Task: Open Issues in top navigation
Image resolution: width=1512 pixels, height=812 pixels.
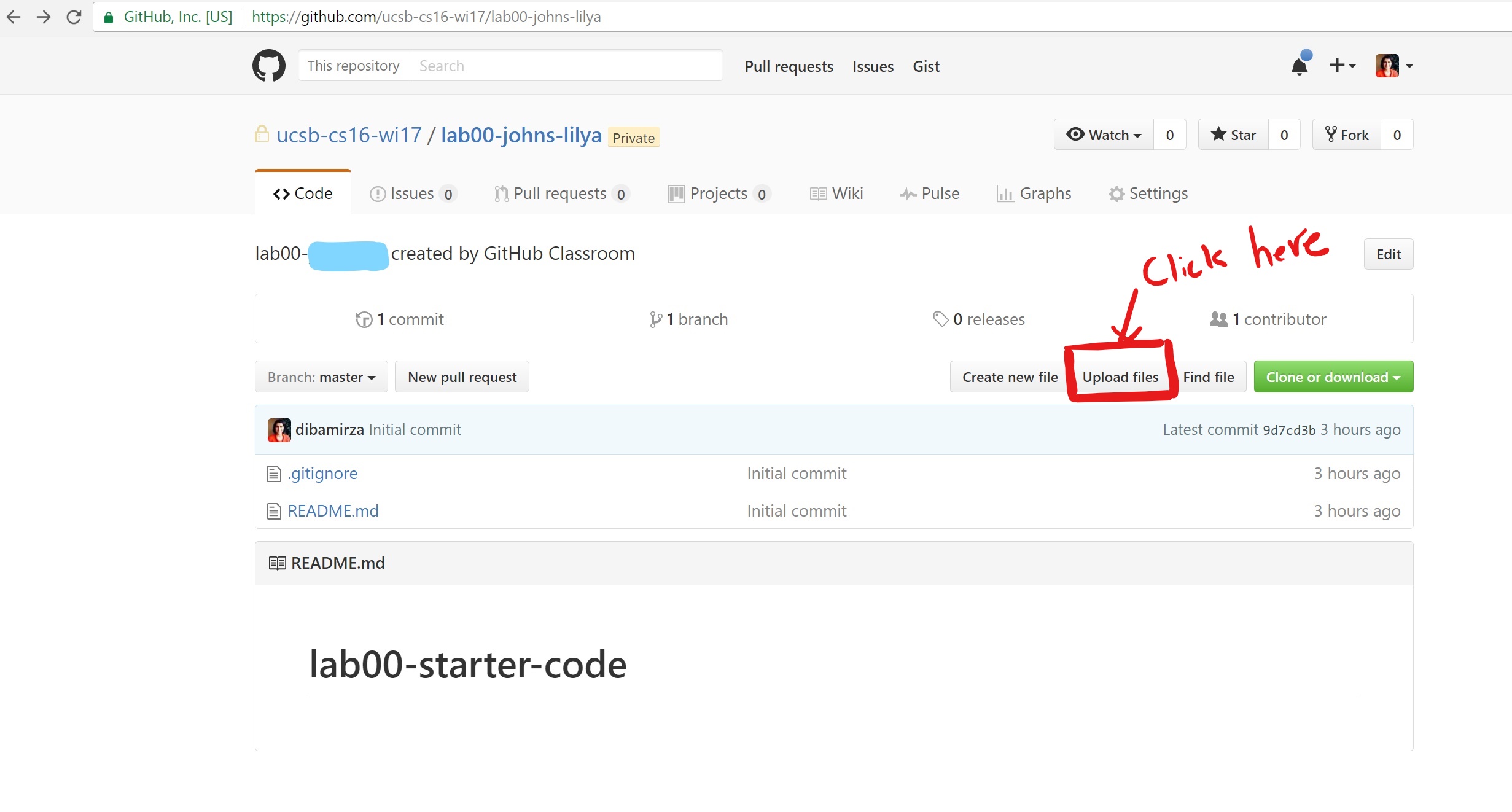Action: coord(873,66)
